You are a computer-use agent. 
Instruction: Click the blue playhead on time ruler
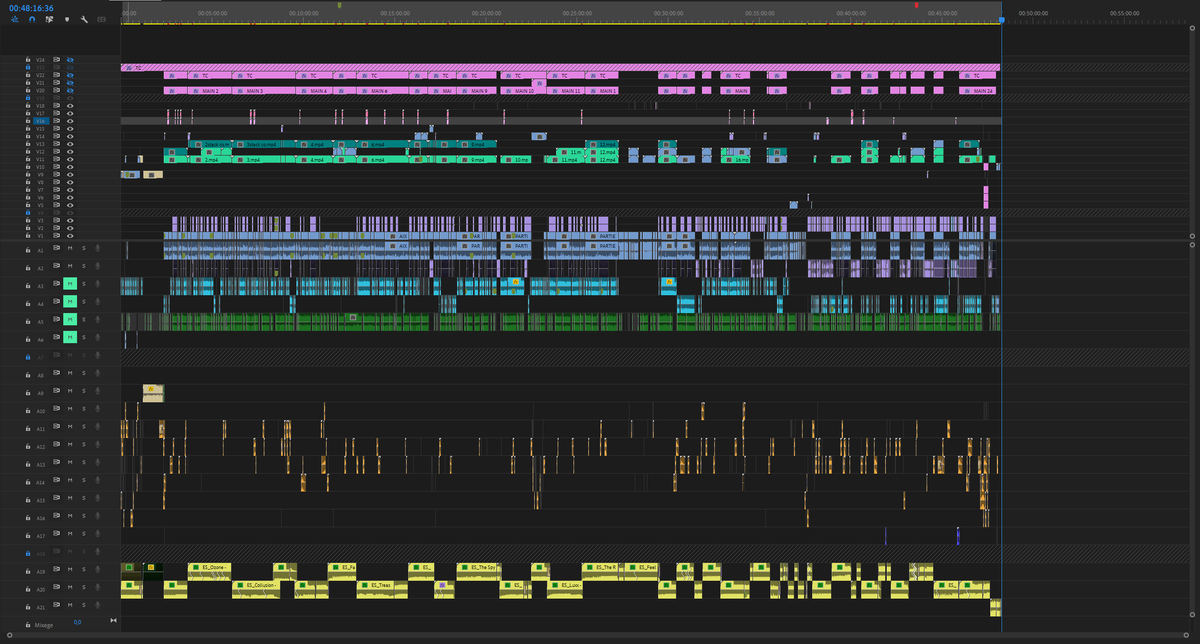click(1002, 19)
